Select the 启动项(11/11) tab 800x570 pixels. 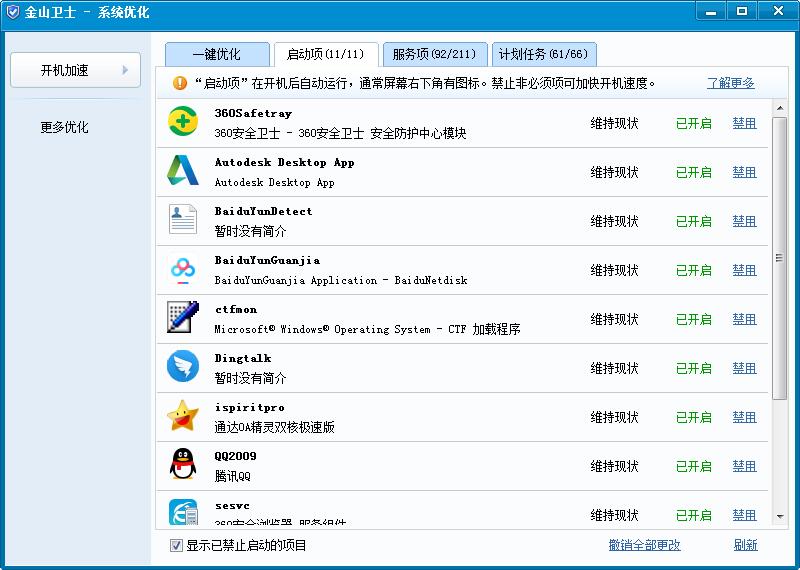326,54
